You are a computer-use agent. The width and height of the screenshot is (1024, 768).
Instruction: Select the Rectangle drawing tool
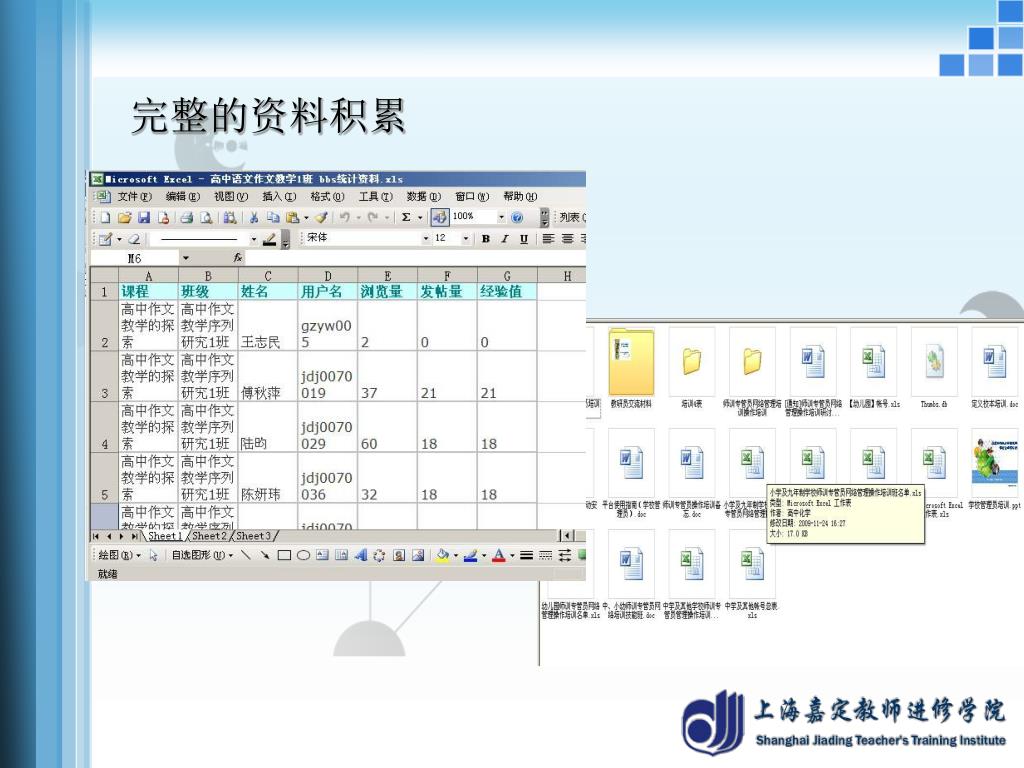284,555
